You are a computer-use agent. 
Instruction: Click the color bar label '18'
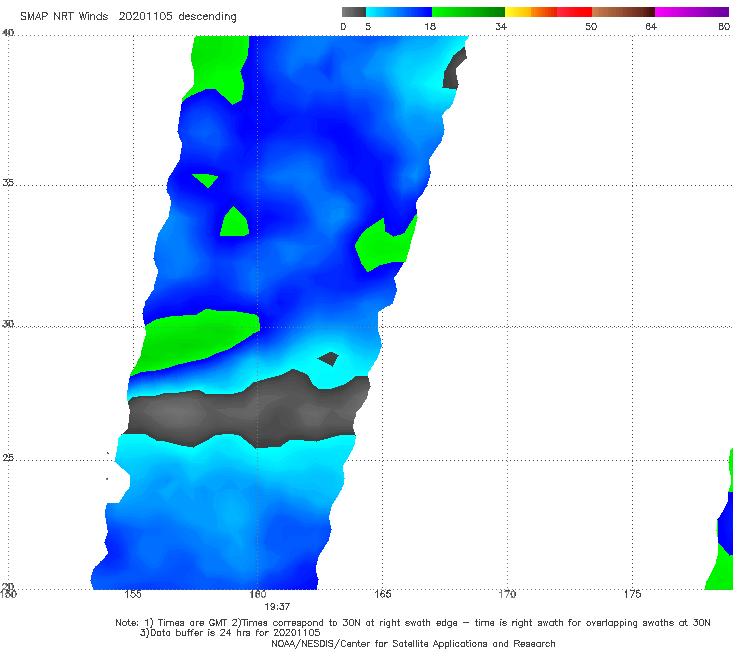[430, 26]
